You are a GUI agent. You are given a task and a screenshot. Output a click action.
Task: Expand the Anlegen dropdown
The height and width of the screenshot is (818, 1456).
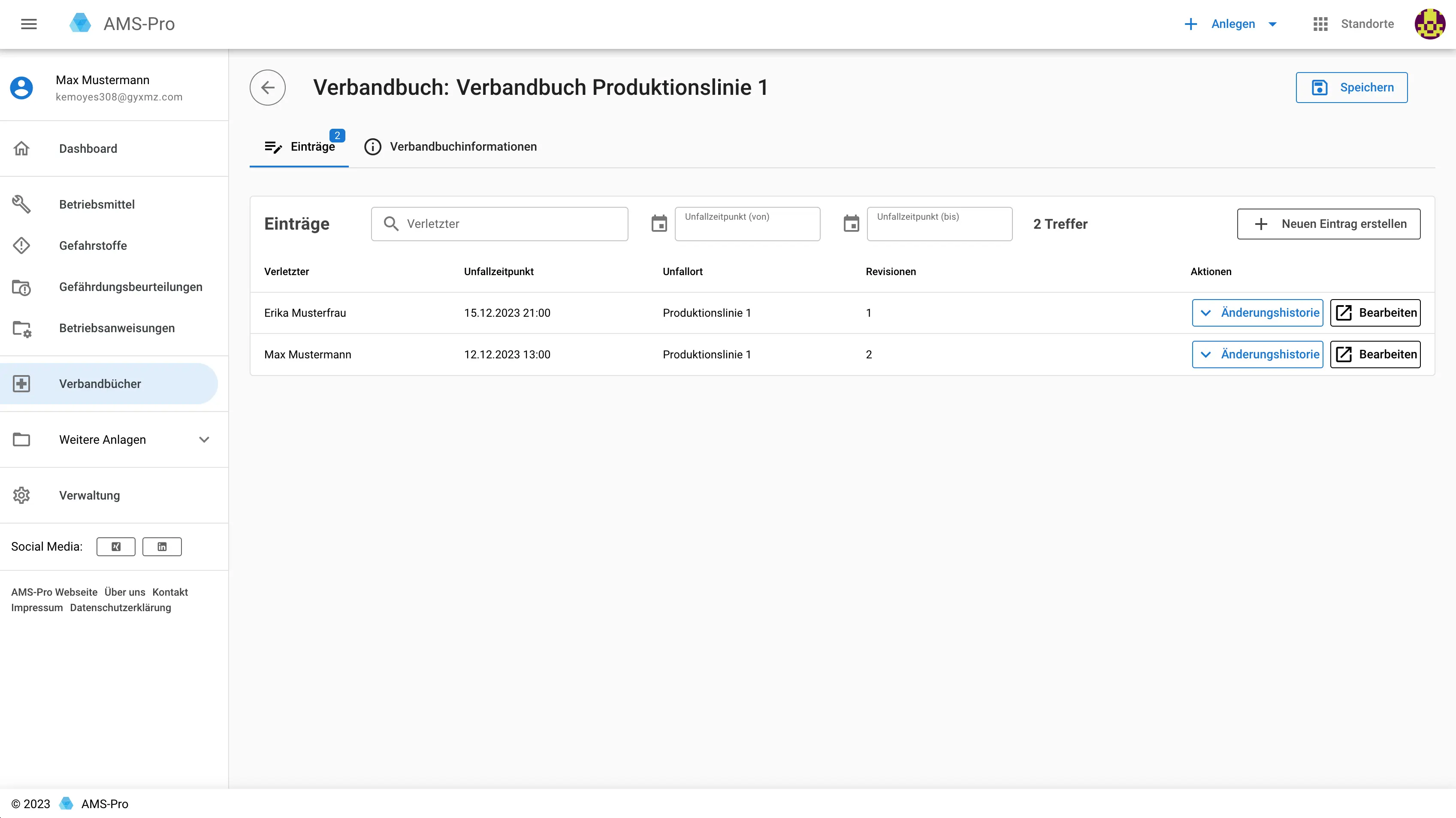(1273, 24)
